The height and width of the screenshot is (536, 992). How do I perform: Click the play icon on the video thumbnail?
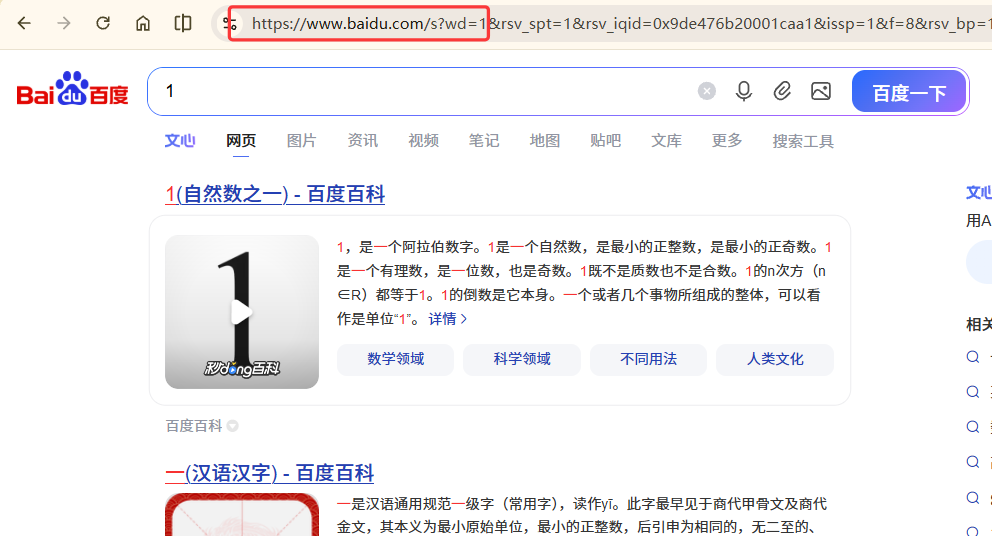(241, 312)
